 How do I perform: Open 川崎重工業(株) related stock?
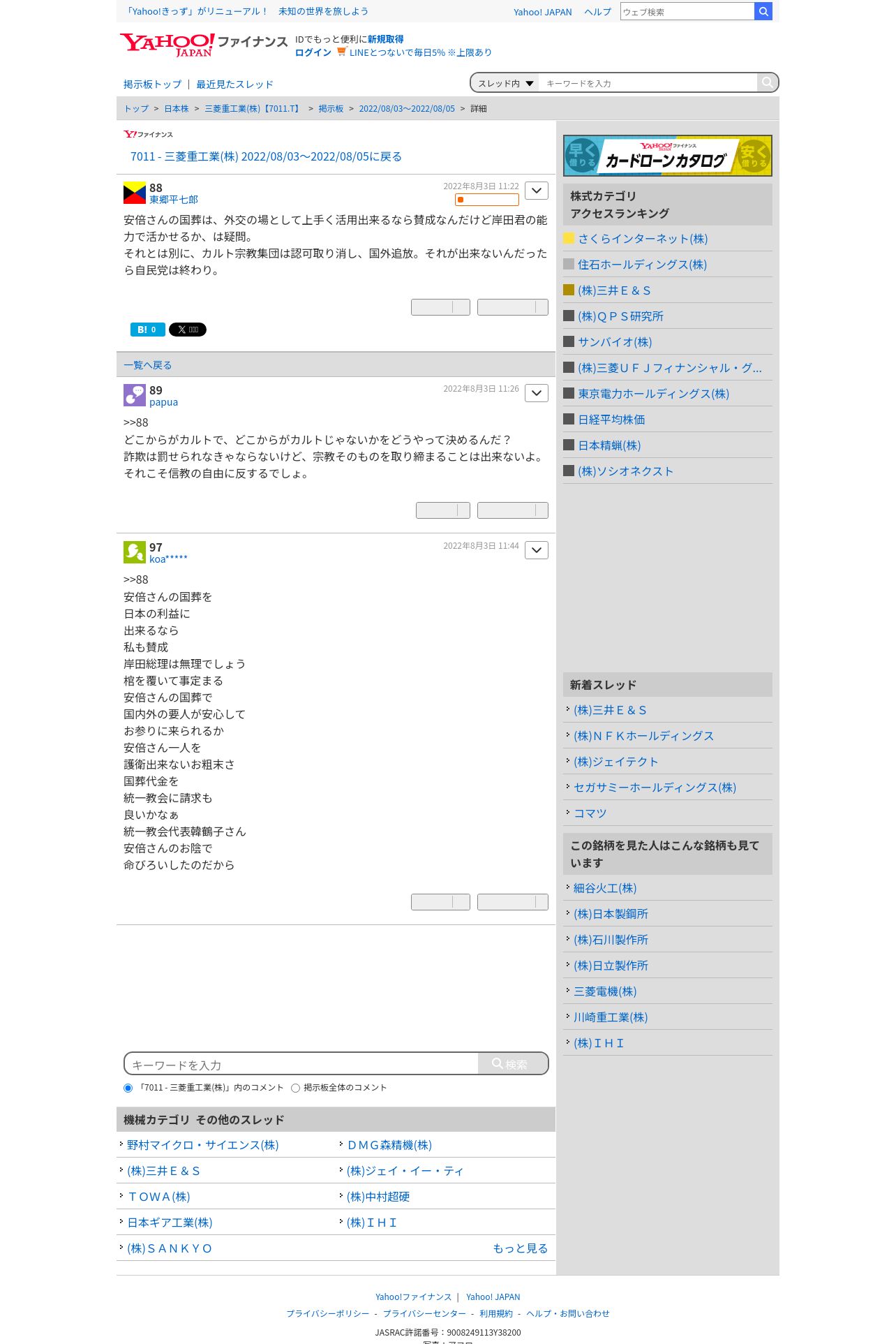pyautogui.click(x=611, y=1017)
